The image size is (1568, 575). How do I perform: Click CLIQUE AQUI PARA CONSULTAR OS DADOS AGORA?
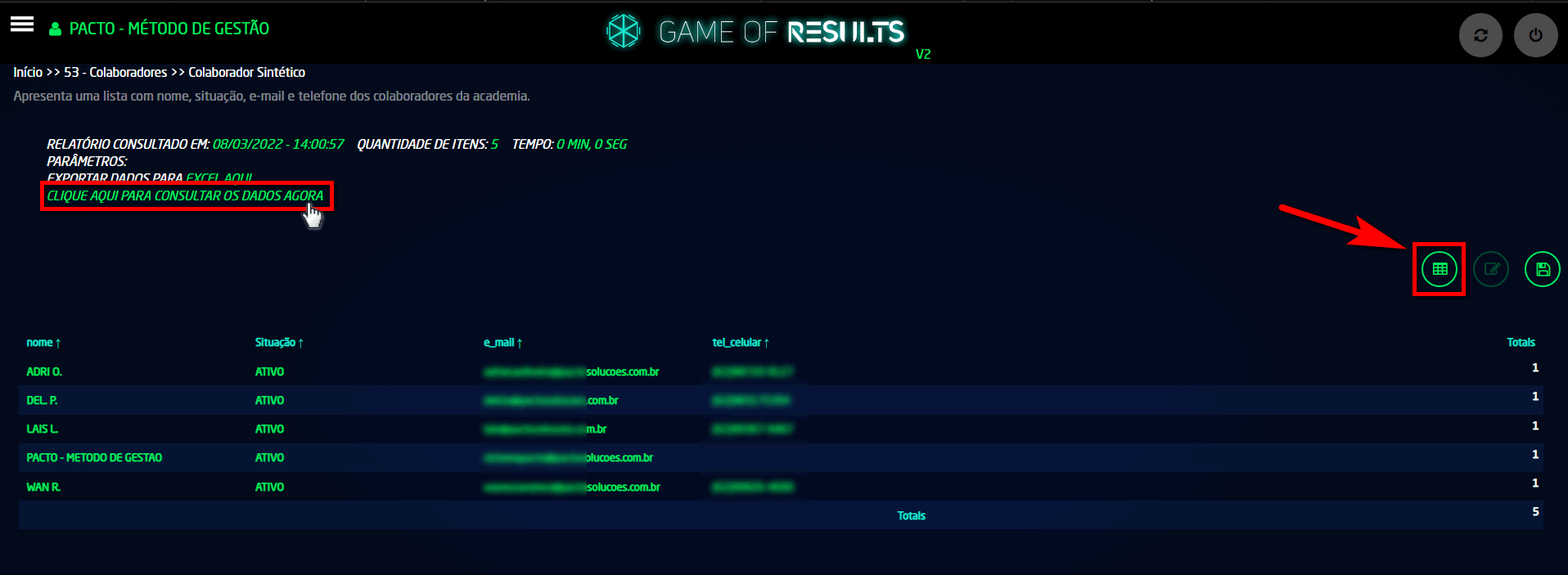(x=185, y=195)
